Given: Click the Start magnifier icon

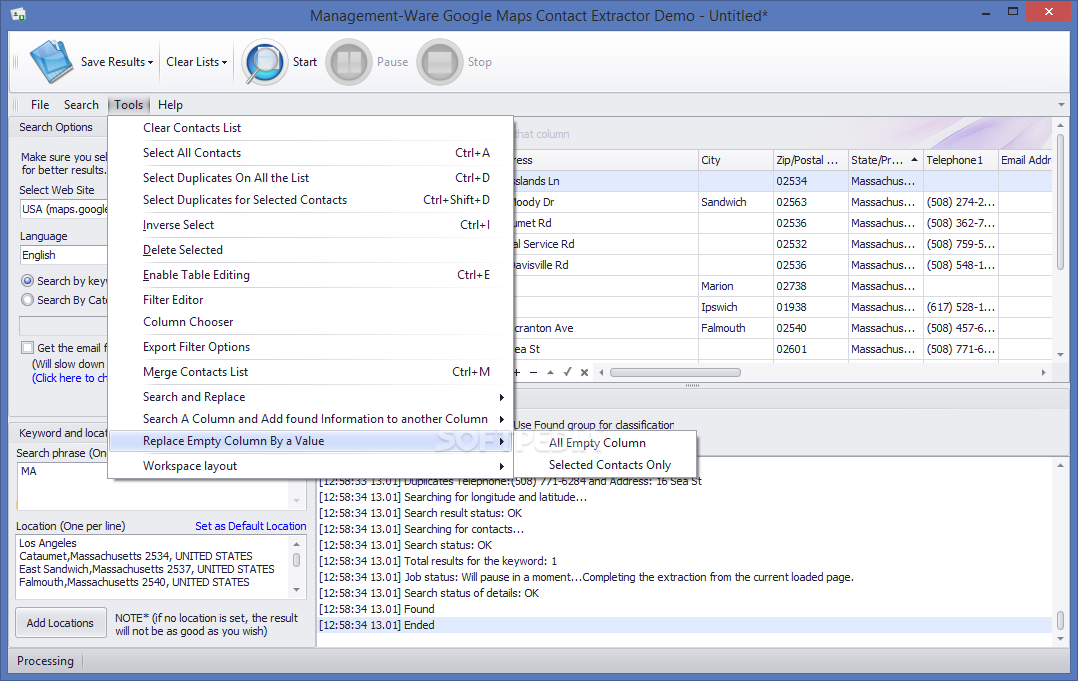Looking at the screenshot, I should point(264,62).
